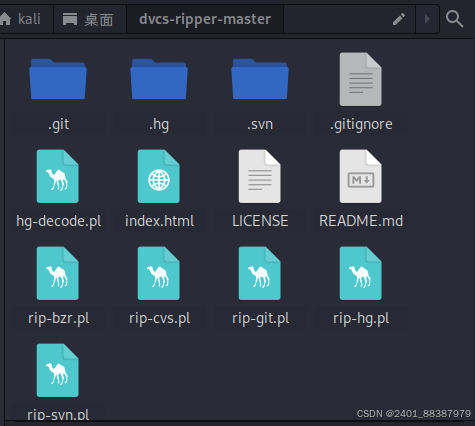
Task: Select the rip-git.pl Perl script icon
Action: click(x=260, y=273)
